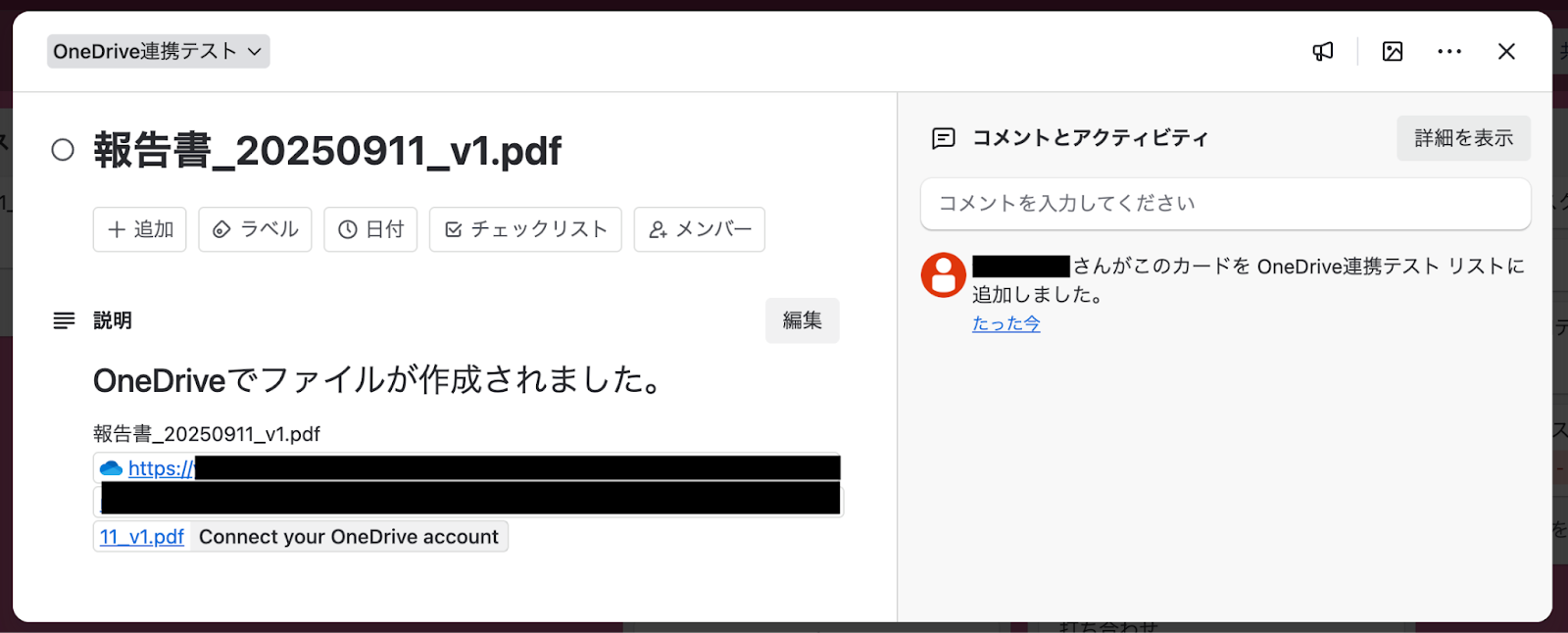Click the 説明 section label
The image size is (1568, 633).
point(113,320)
